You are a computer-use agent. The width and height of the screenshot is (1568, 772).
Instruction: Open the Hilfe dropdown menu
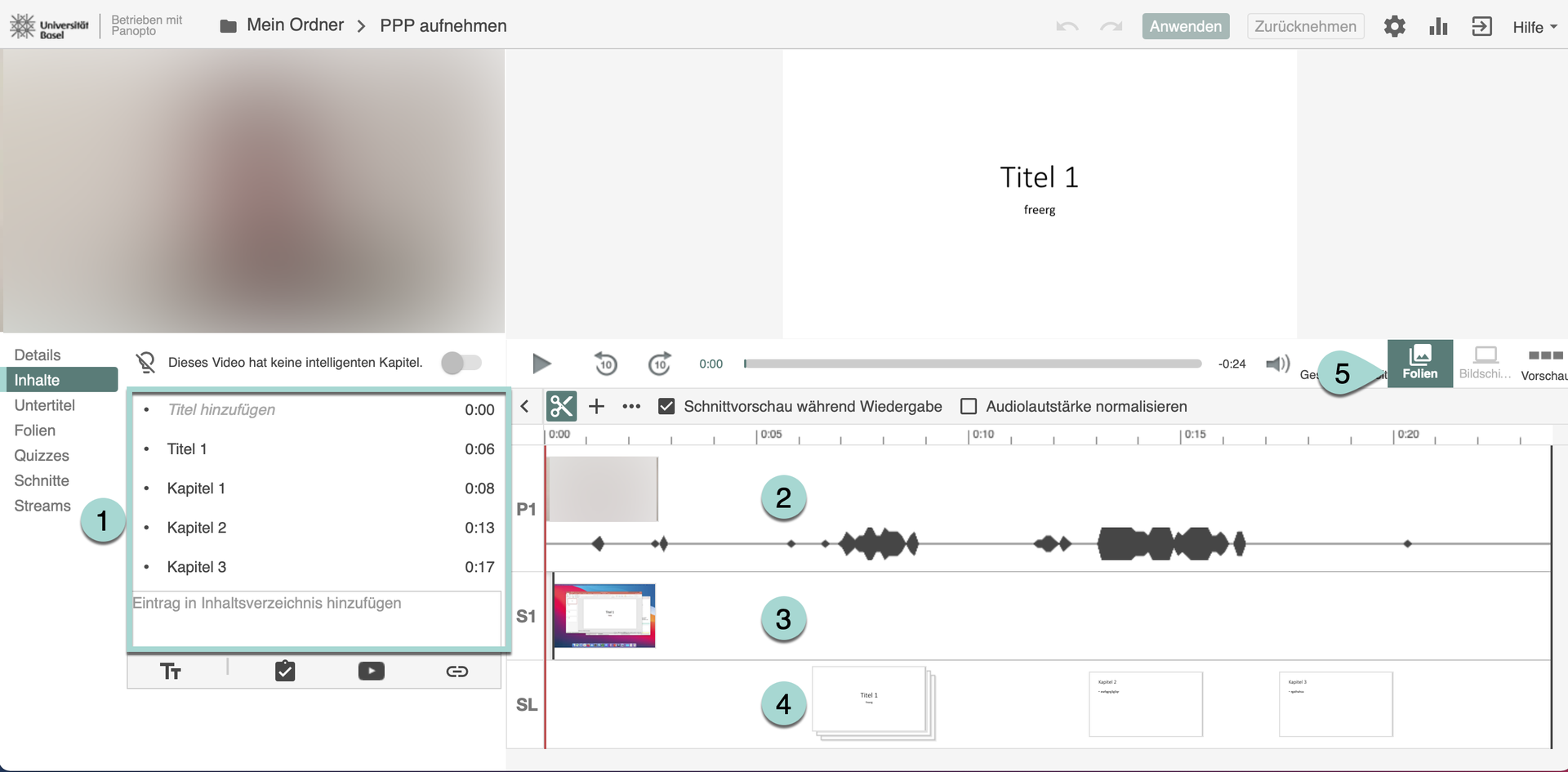[x=1534, y=27]
